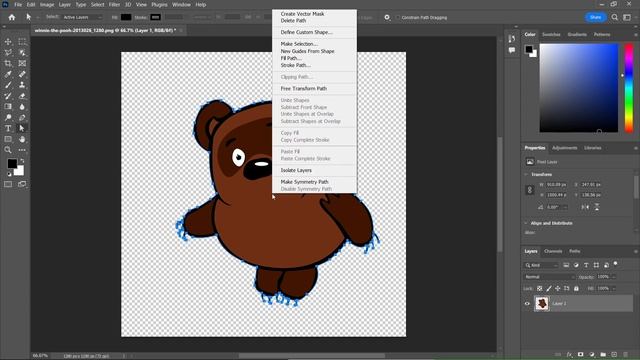Toggle lock all padlock icon
The image size is (640, 360).
click(576, 289)
